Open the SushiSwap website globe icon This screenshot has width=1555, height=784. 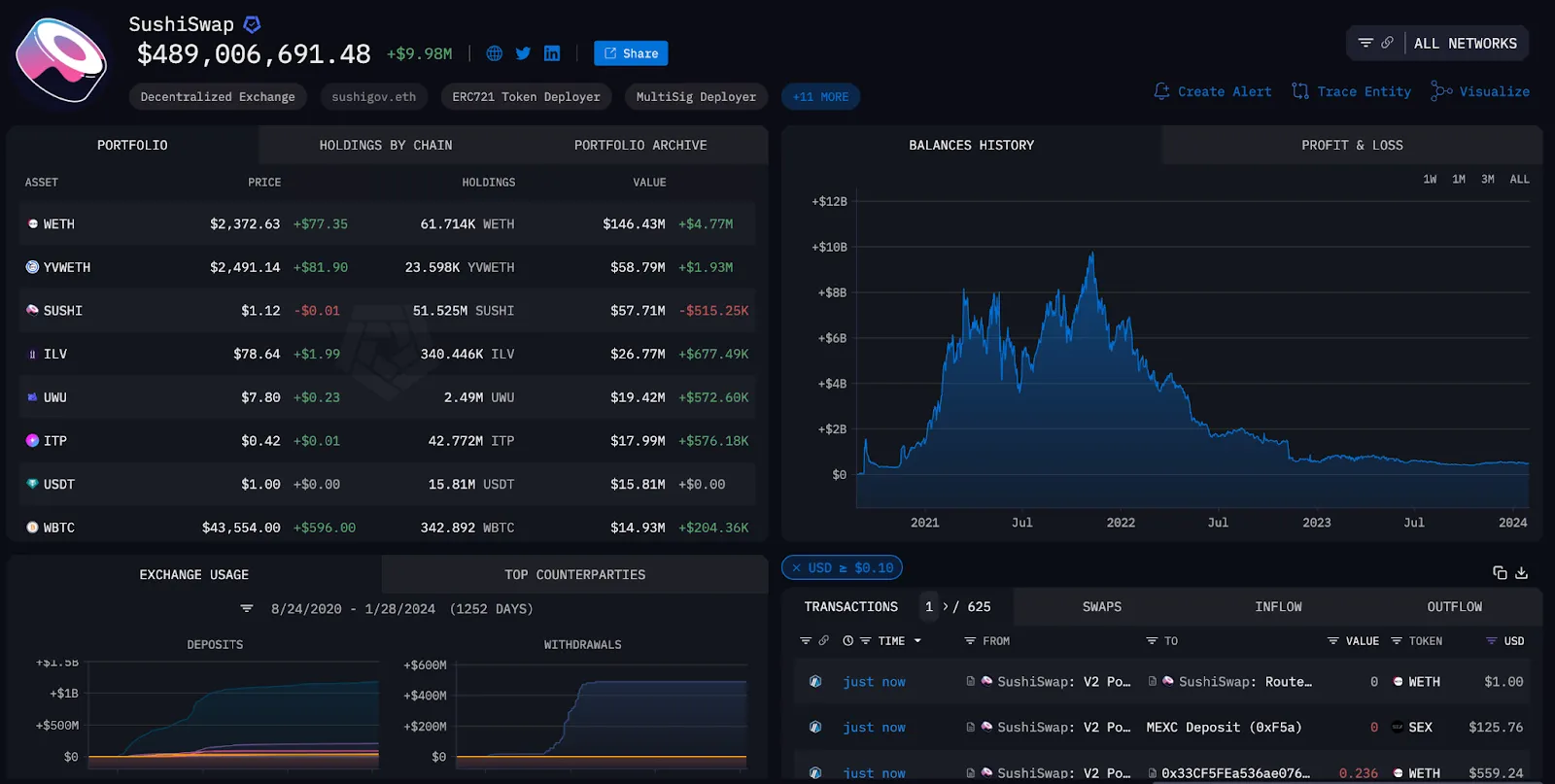[494, 53]
